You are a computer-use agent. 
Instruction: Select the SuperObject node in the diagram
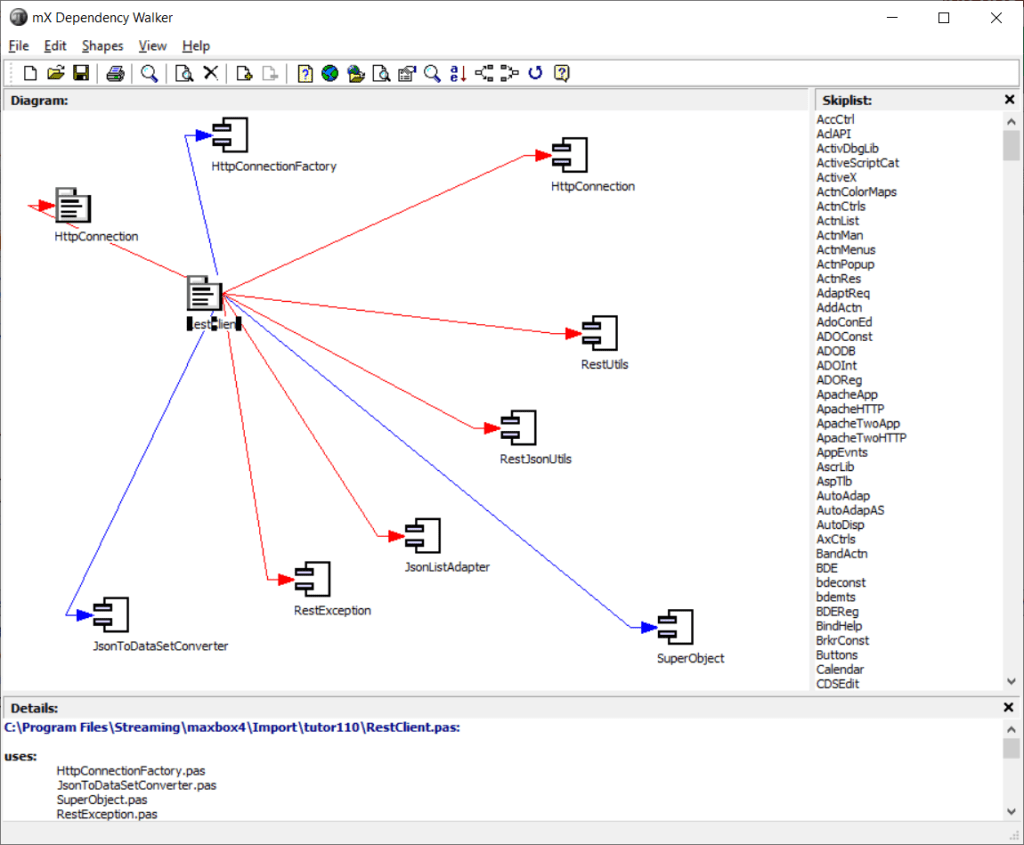[678, 627]
